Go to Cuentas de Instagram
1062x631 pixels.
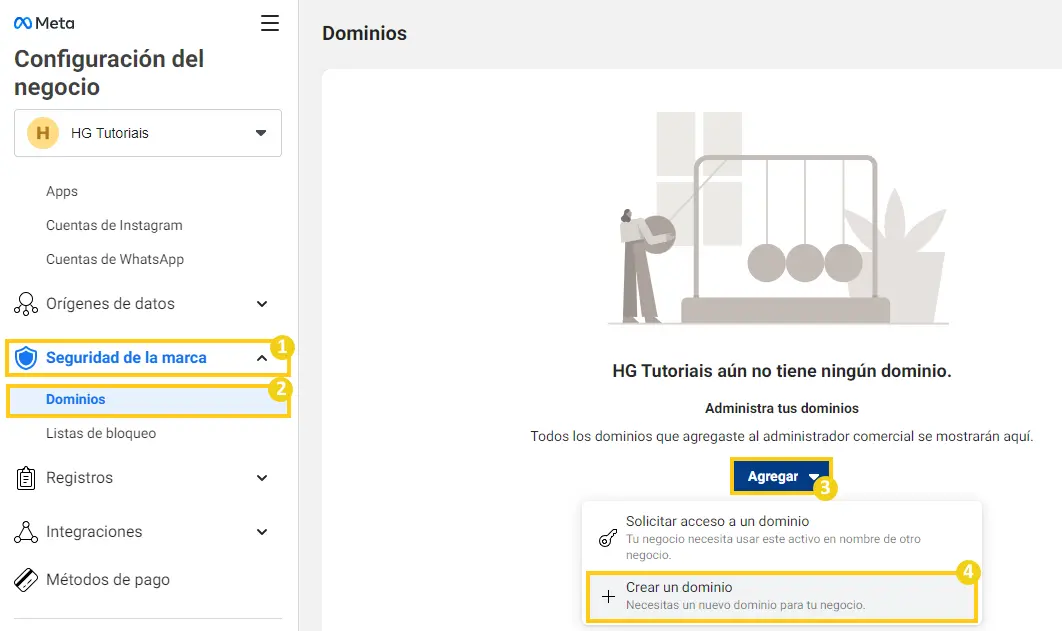coord(114,225)
